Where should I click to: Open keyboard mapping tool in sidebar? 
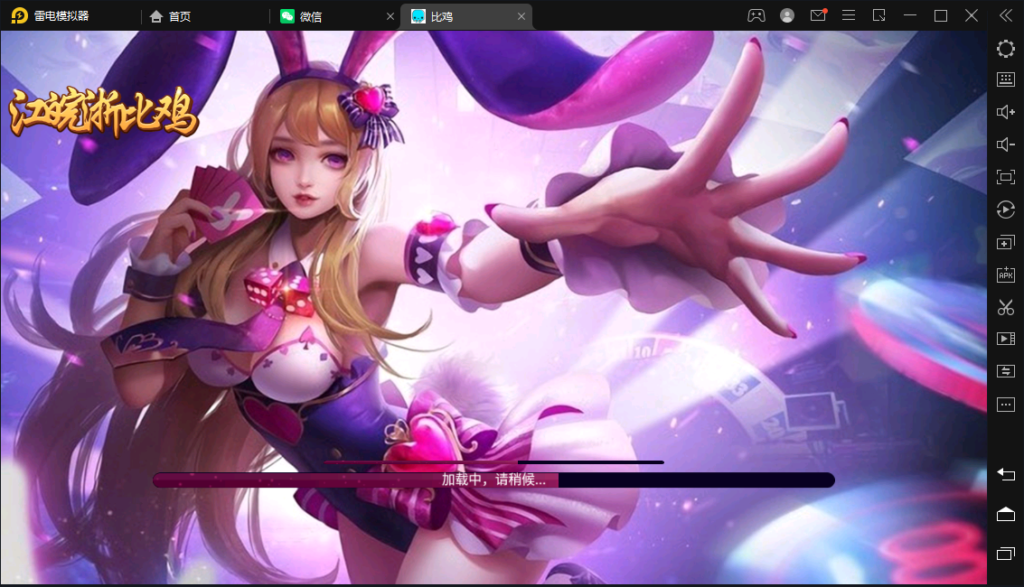click(1005, 80)
